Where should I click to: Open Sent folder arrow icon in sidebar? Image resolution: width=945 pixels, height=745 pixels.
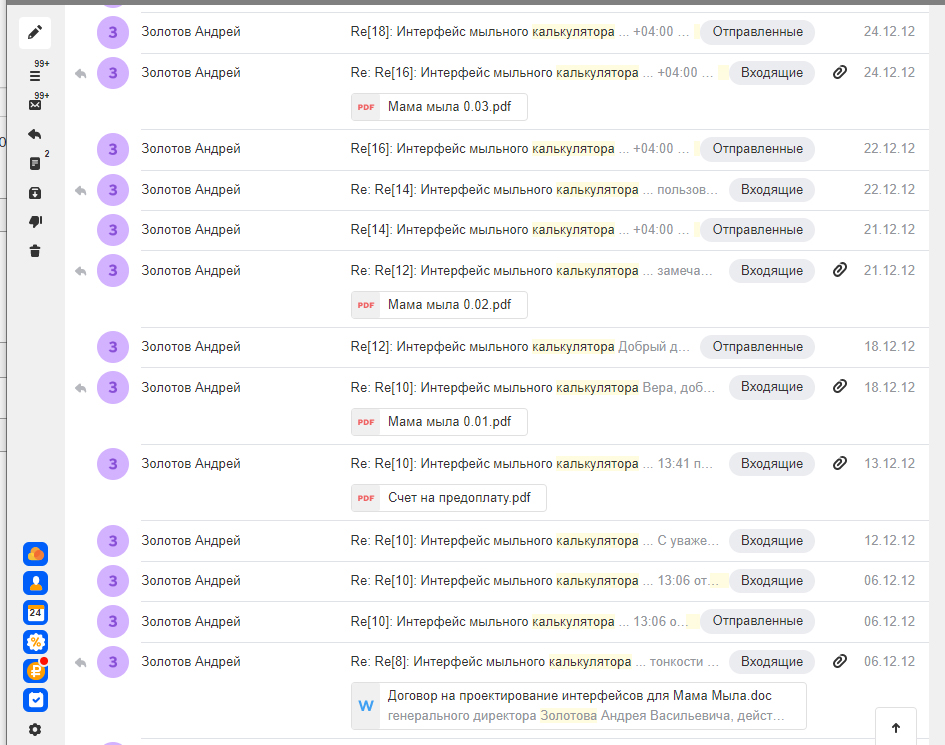coord(35,134)
